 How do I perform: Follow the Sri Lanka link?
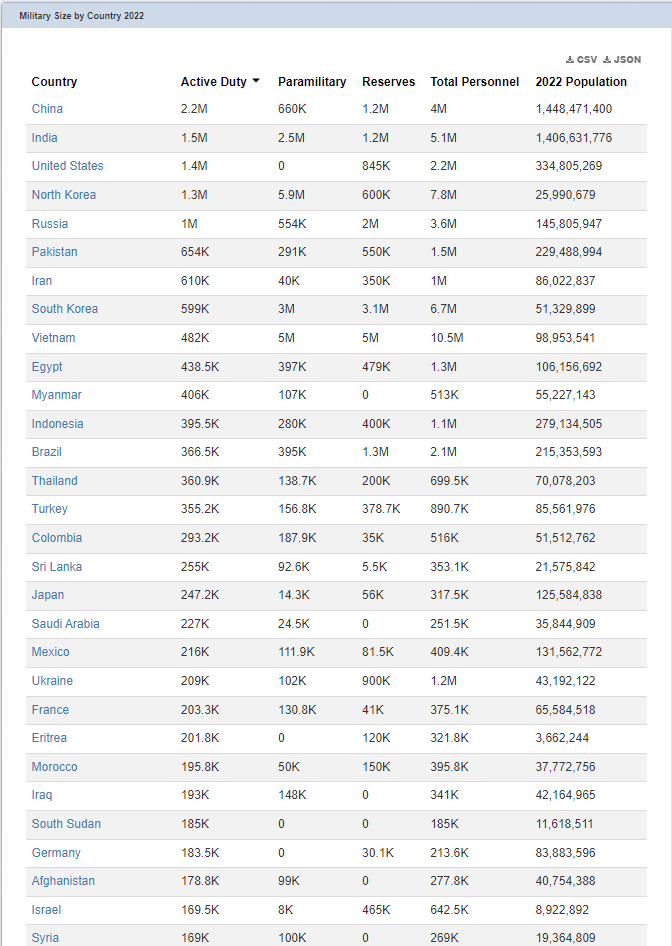(57, 567)
